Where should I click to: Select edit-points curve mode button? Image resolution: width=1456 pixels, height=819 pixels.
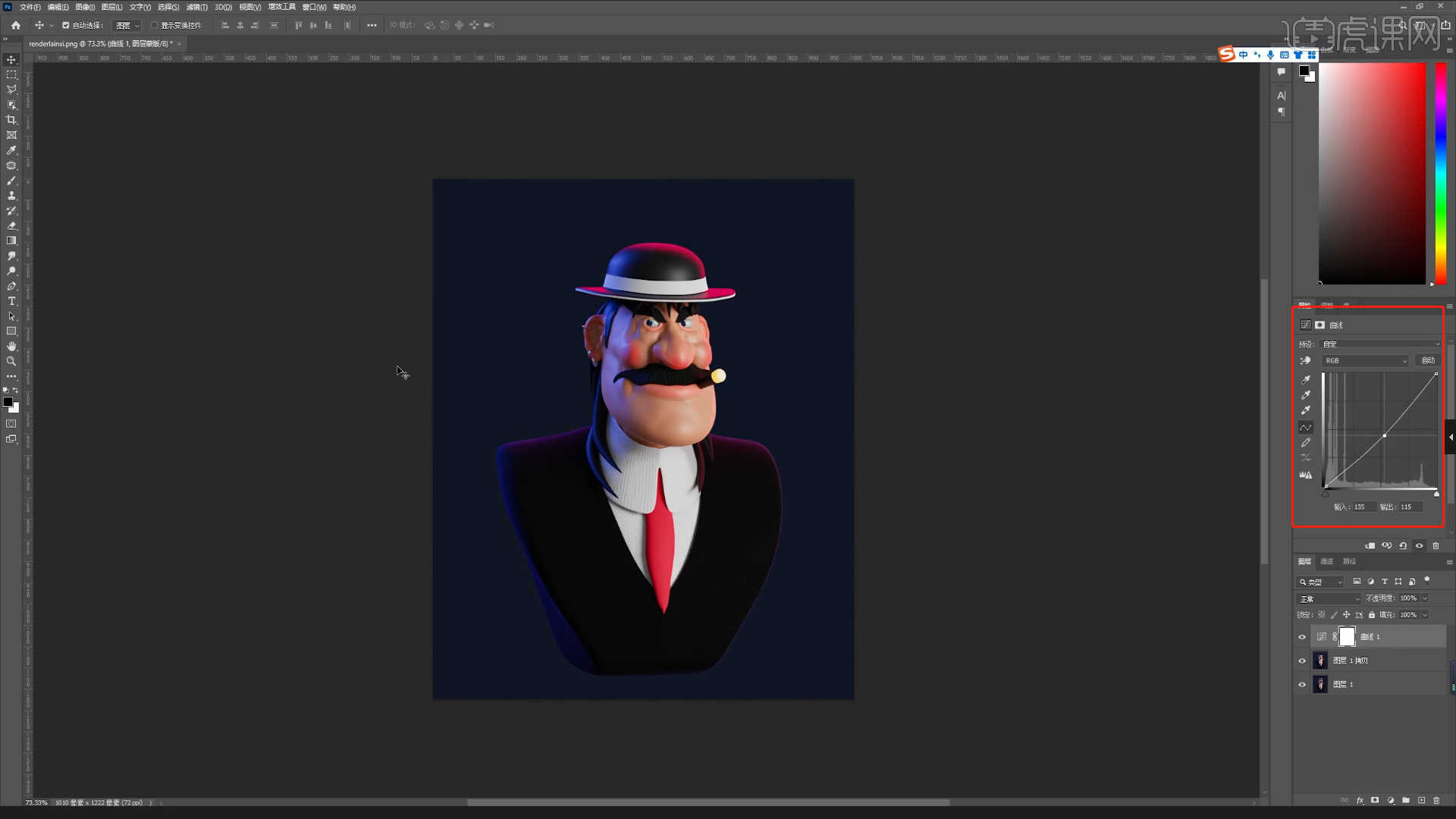[1306, 428]
